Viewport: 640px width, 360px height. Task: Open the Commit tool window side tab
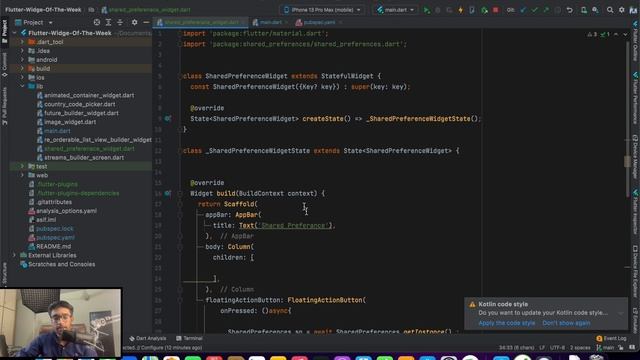[4, 65]
